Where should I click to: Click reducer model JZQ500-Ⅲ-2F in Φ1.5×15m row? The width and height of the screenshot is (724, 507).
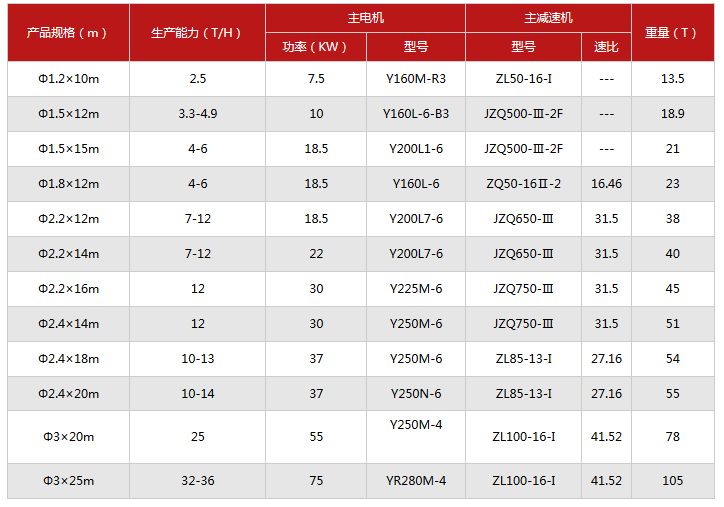pyautogui.click(x=523, y=149)
